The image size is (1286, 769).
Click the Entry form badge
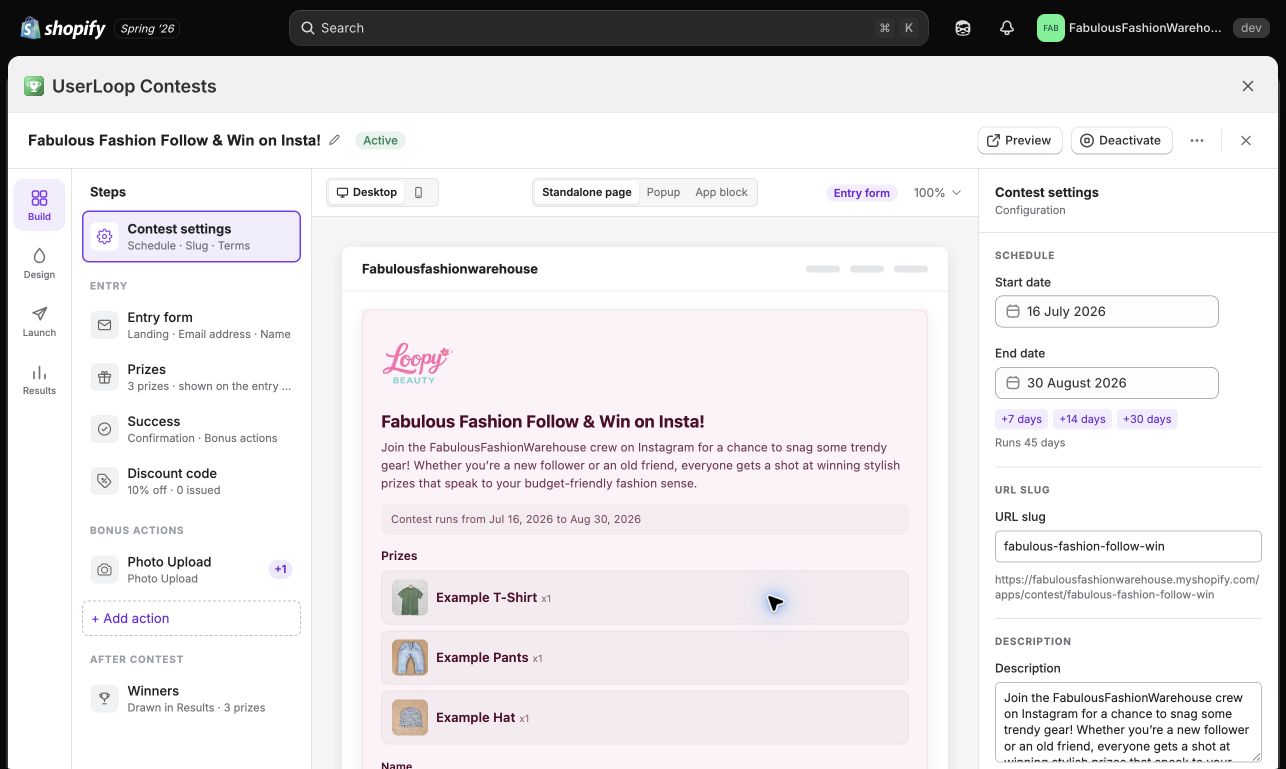click(x=862, y=193)
